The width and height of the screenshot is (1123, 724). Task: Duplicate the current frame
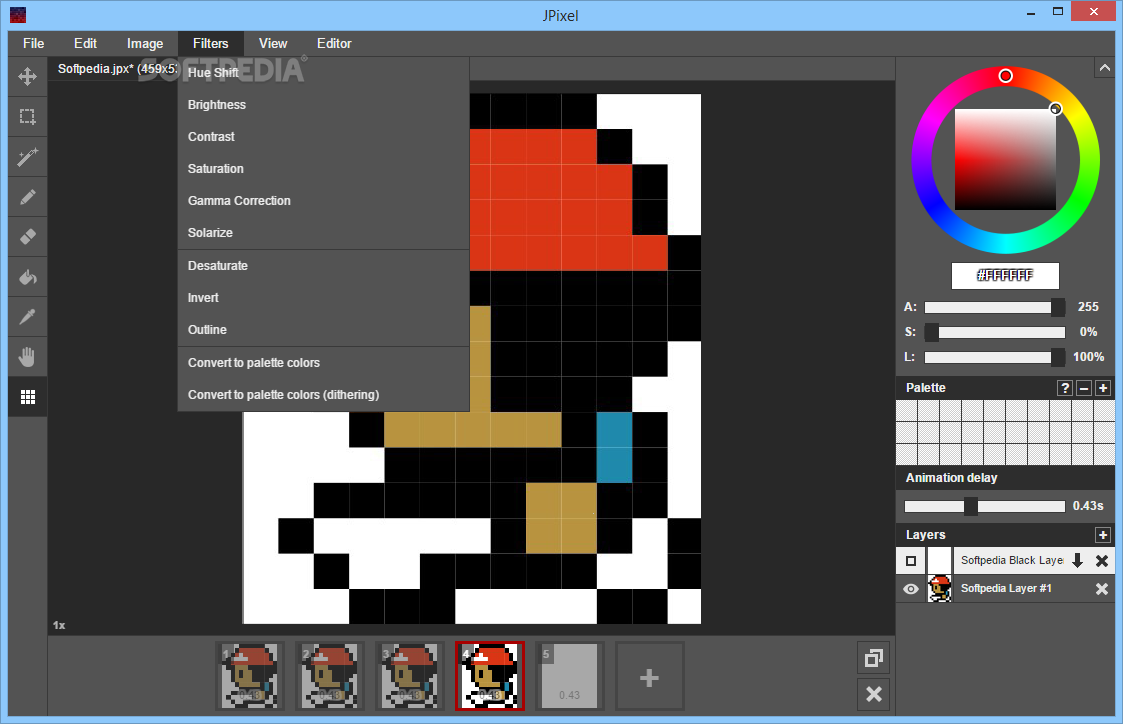click(x=874, y=658)
